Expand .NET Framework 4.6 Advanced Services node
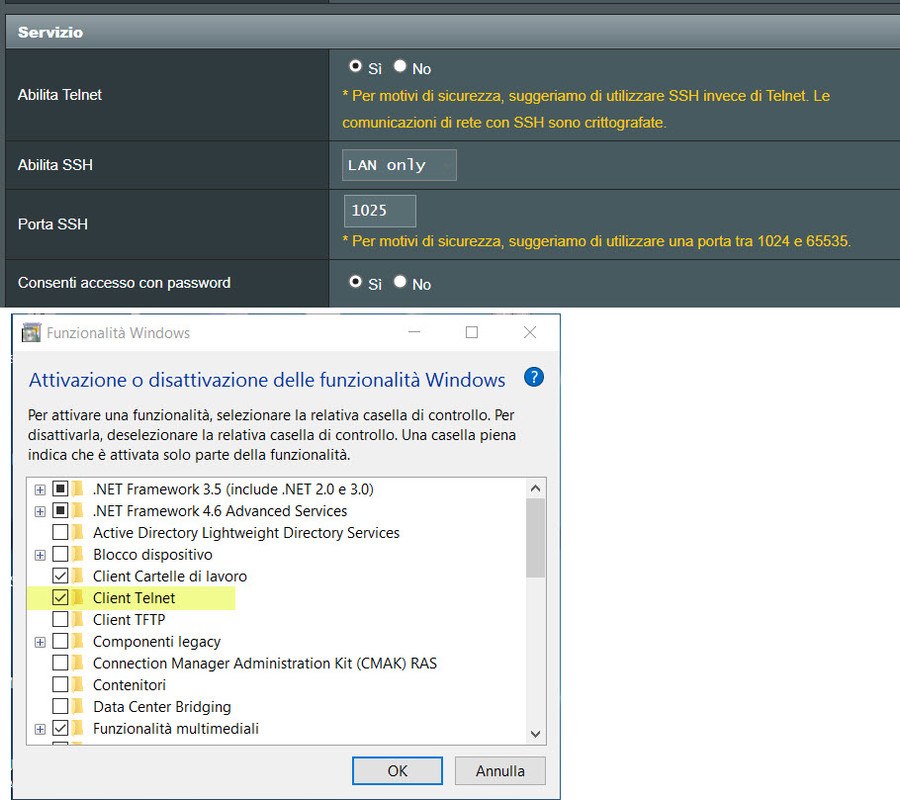Image resolution: width=900 pixels, height=800 pixels. click(x=40, y=511)
